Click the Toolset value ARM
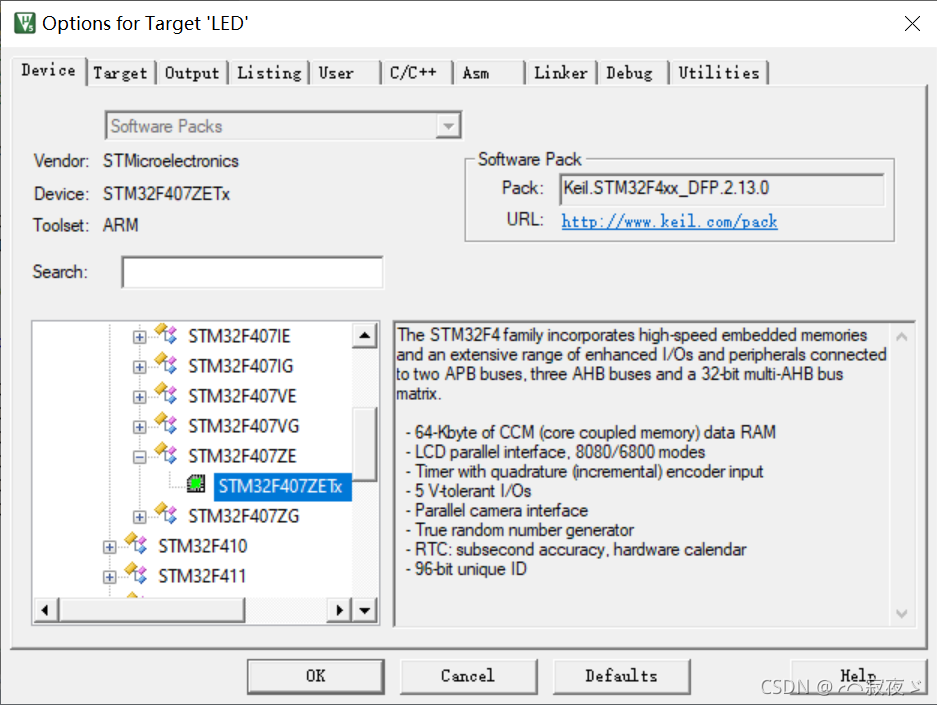 pyautogui.click(x=121, y=225)
